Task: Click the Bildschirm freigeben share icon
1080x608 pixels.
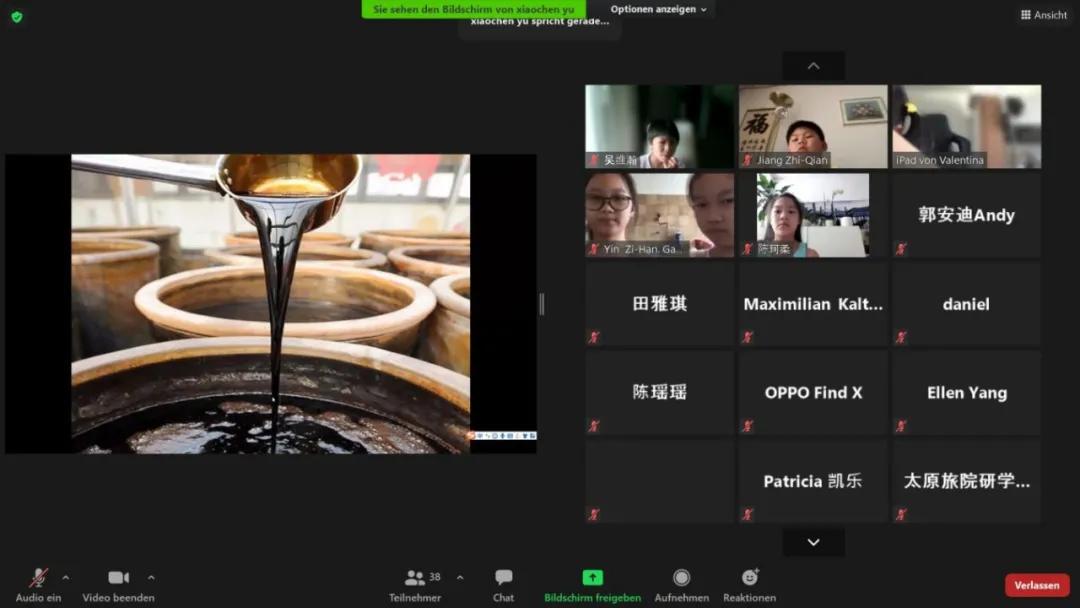Action: coord(593,578)
